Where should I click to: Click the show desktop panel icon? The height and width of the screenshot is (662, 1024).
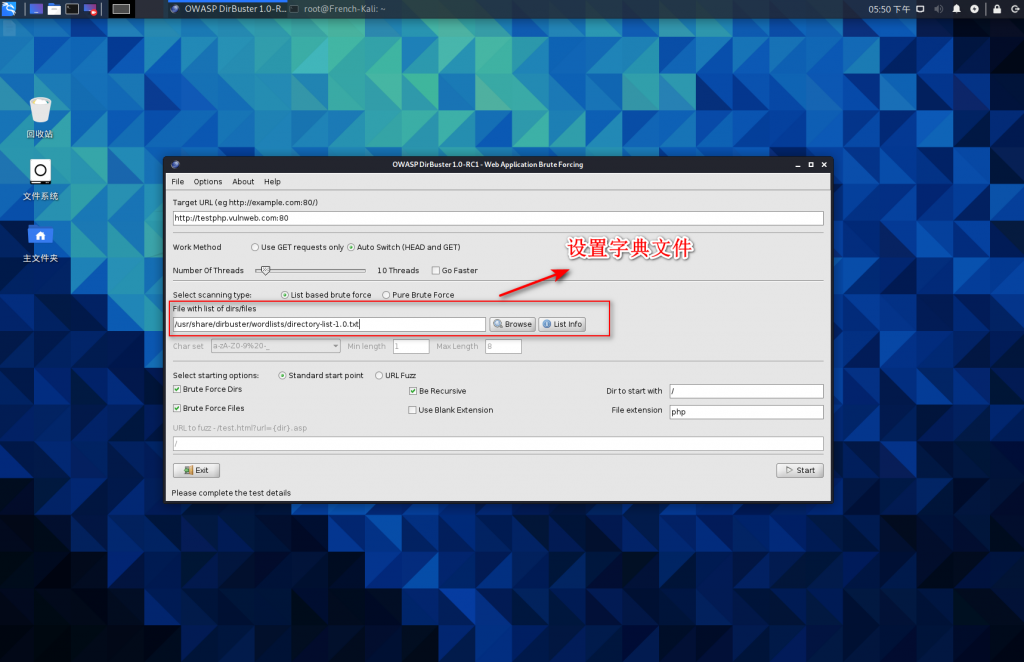37,9
